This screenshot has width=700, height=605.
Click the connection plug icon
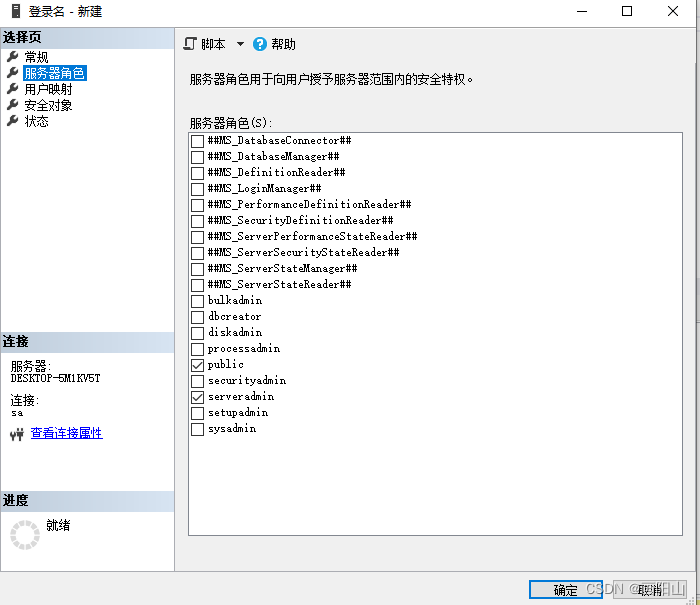(17, 434)
